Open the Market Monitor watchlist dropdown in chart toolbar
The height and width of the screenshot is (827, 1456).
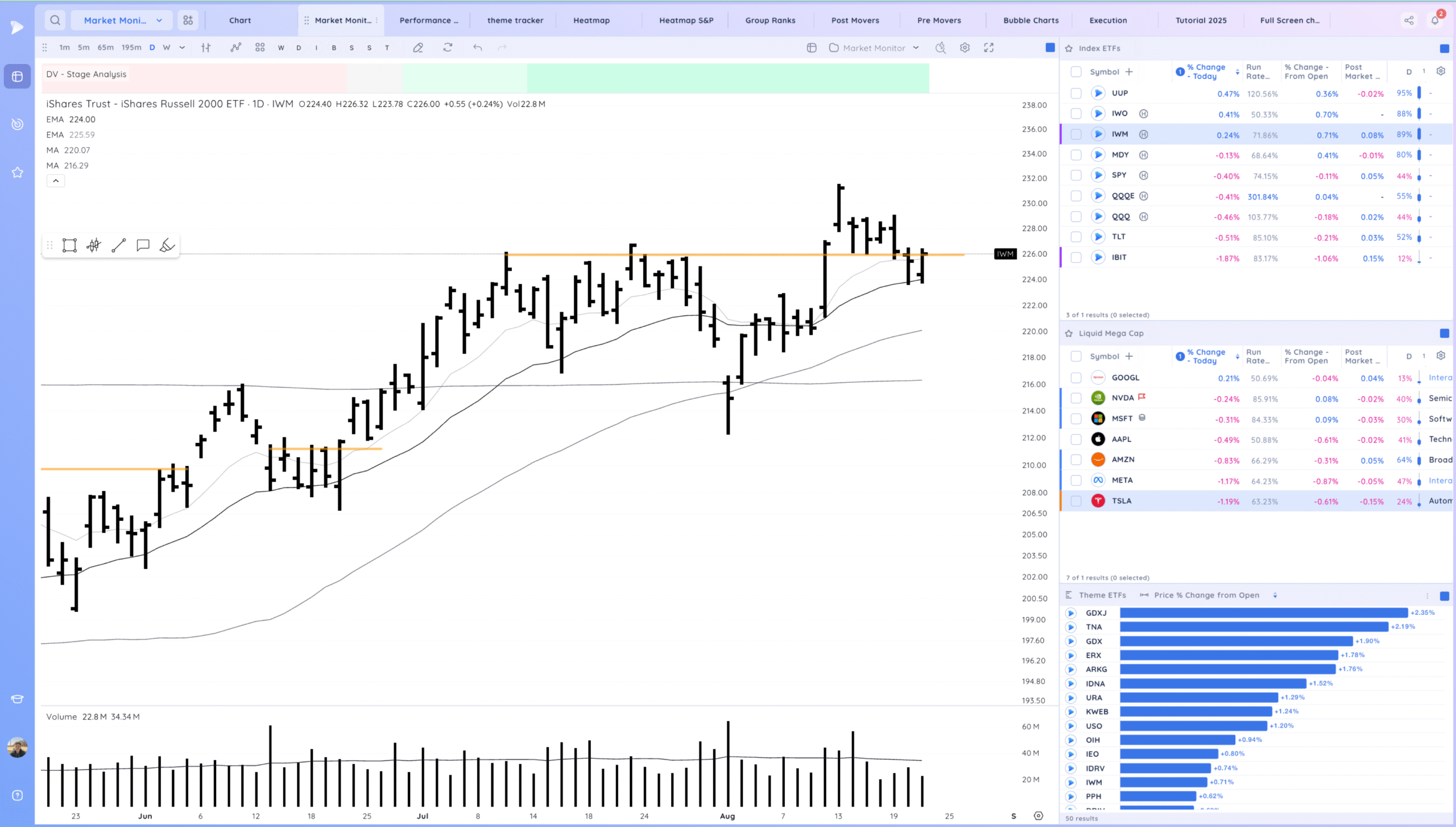pos(874,48)
